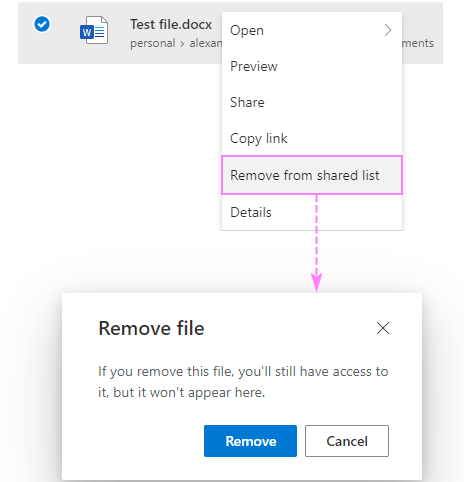Choose Share from the context menu
The width and height of the screenshot is (464, 482).
point(312,102)
